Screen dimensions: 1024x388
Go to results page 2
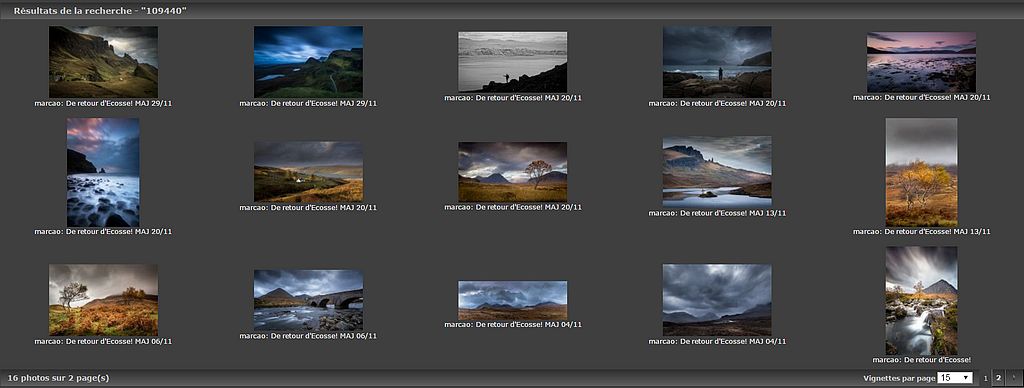pos(999,378)
